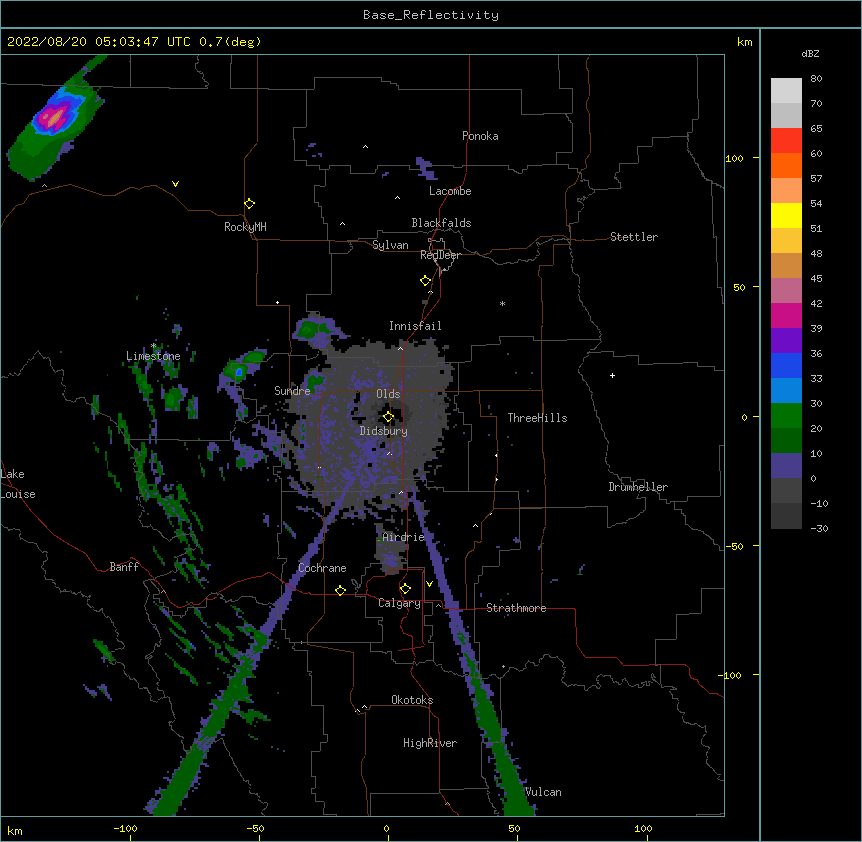The width and height of the screenshot is (862, 842).
Task: Click the RedDeer city label
Action: pos(440,255)
